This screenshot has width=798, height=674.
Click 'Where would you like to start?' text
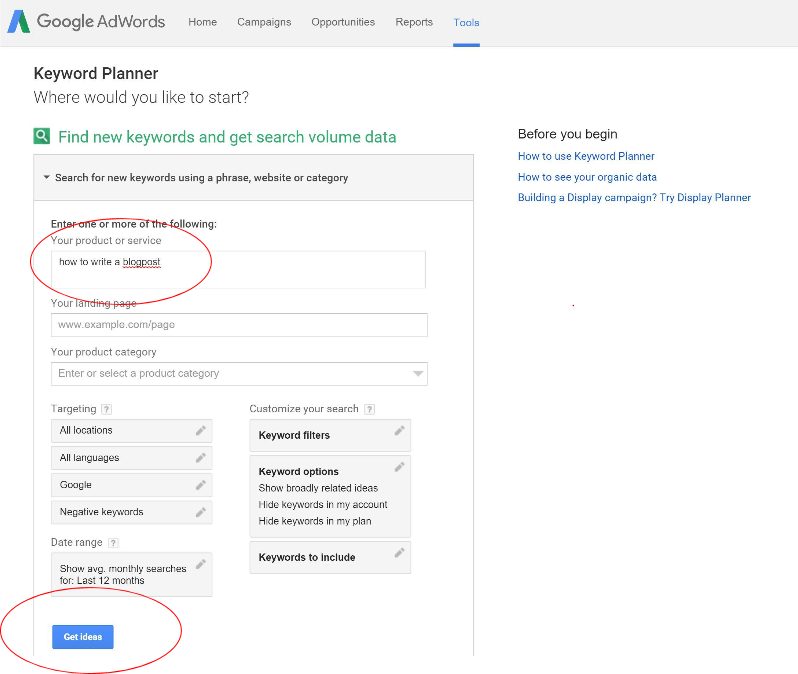[x=141, y=97]
